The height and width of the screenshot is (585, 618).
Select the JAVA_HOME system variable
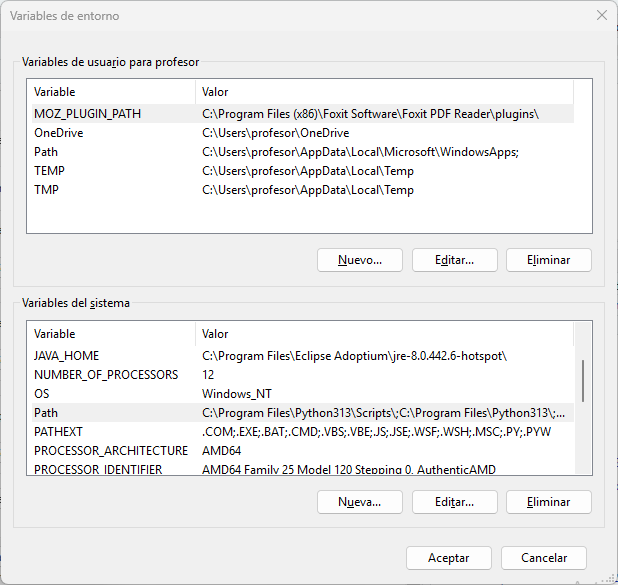(x=303, y=356)
